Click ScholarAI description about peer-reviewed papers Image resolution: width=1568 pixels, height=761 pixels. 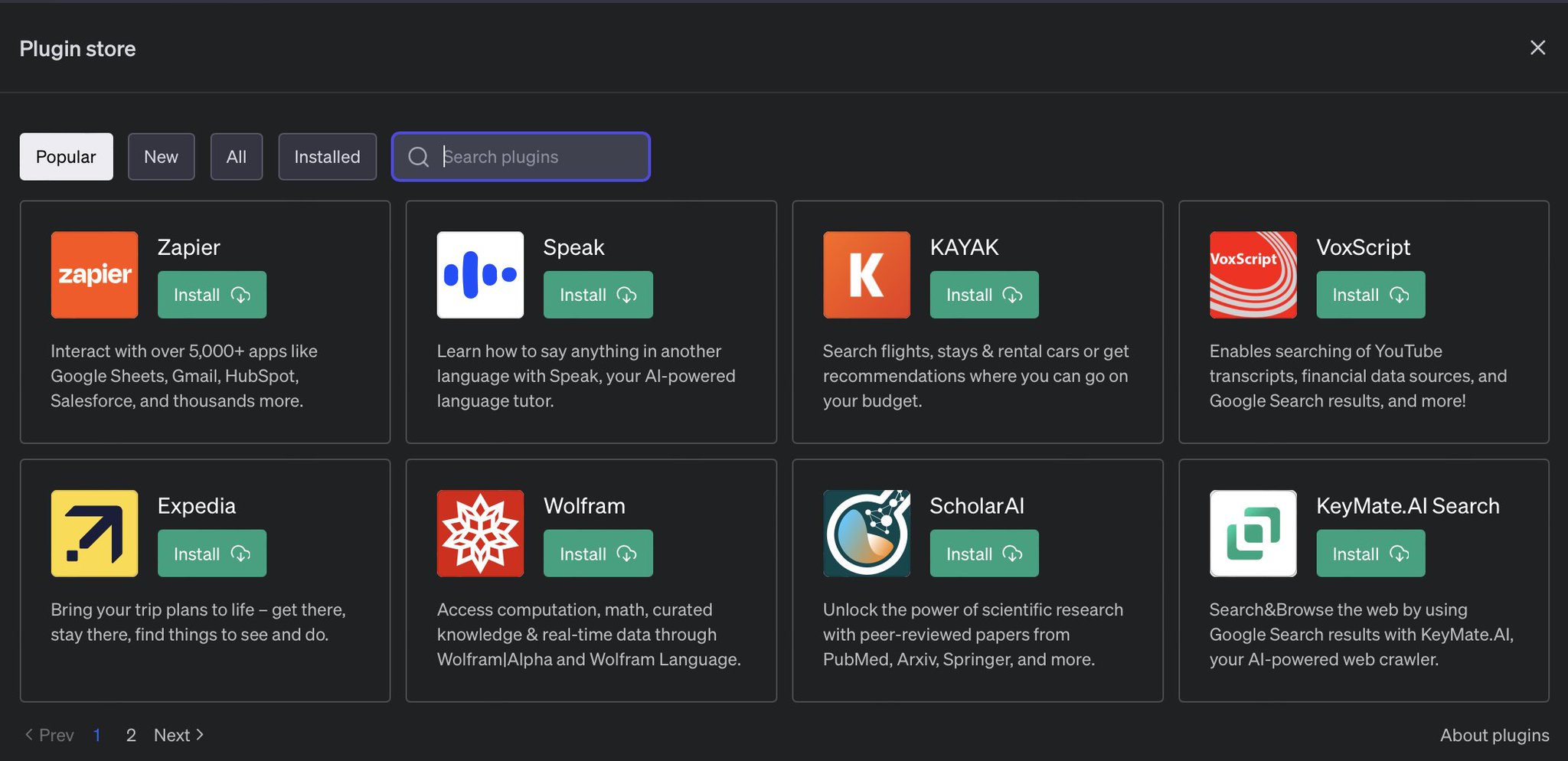[x=973, y=635]
